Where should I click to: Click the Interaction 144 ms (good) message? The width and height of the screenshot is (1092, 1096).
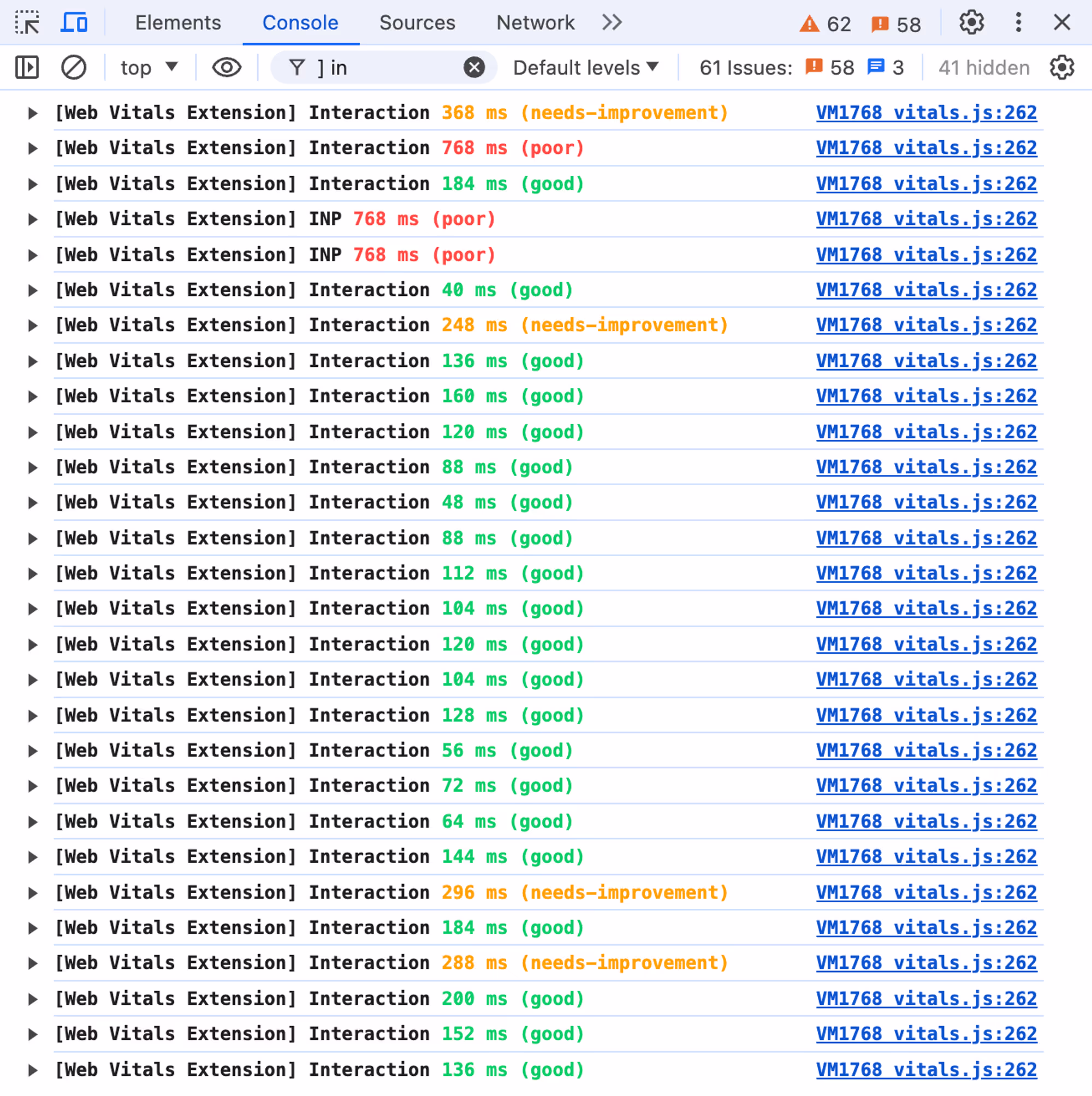tap(319, 856)
